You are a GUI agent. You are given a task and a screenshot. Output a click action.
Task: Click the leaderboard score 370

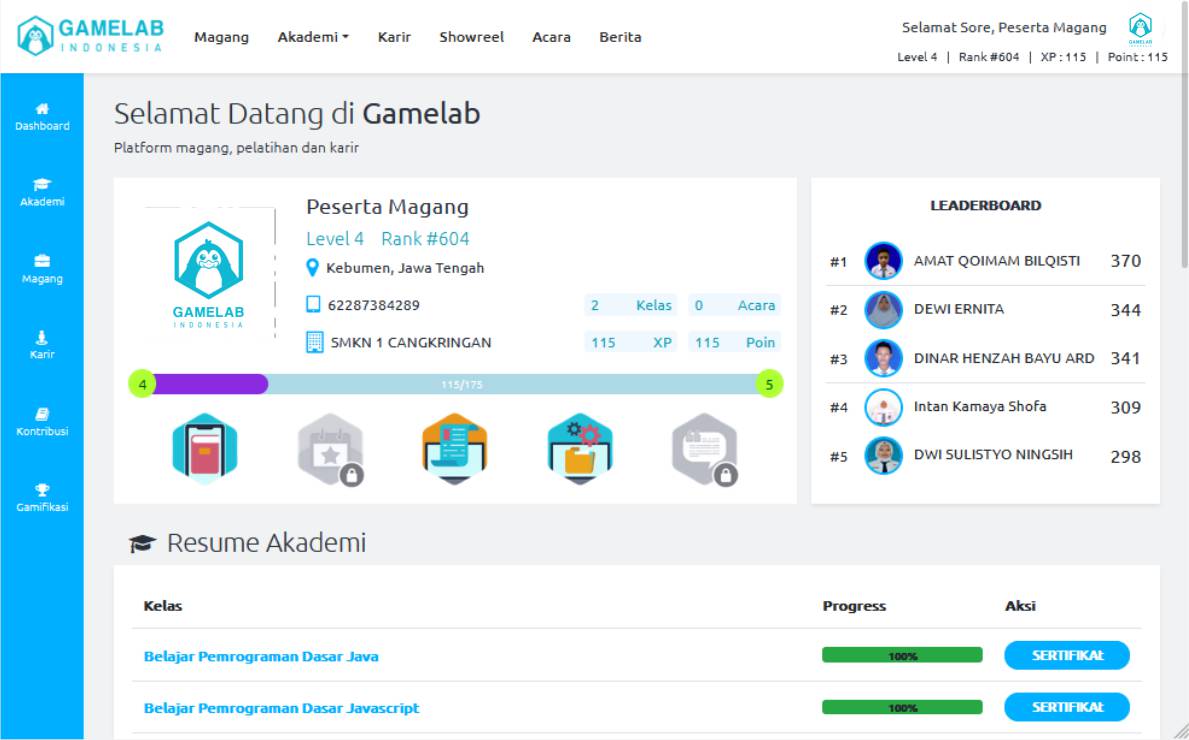1126,261
